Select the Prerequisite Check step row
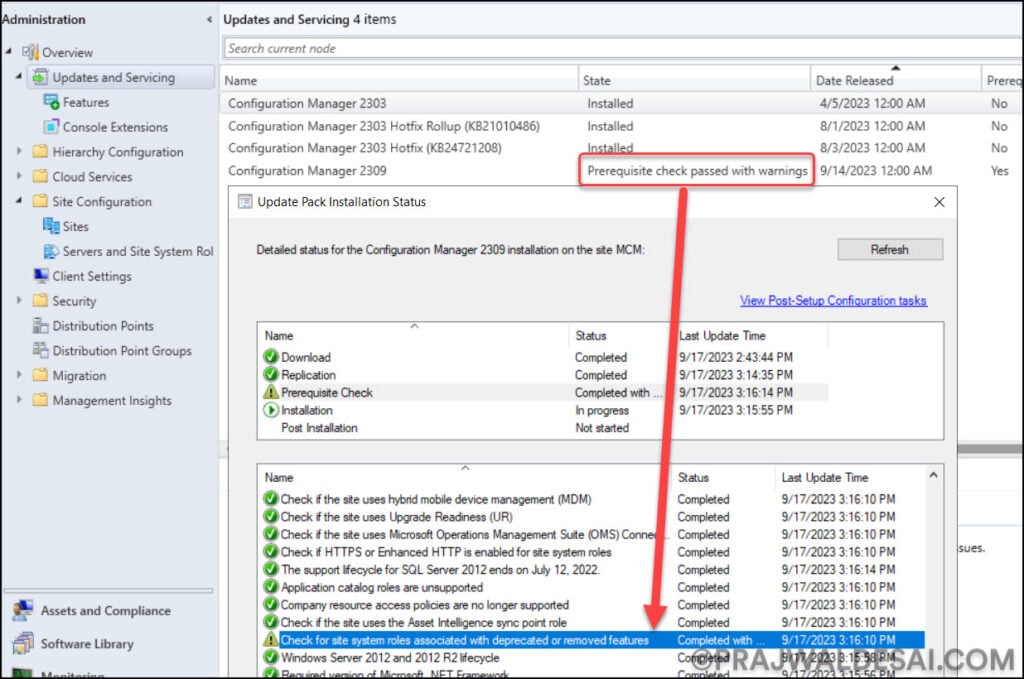Image resolution: width=1024 pixels, height=679 pixels. pyautogui.click(x=543, y=392)
